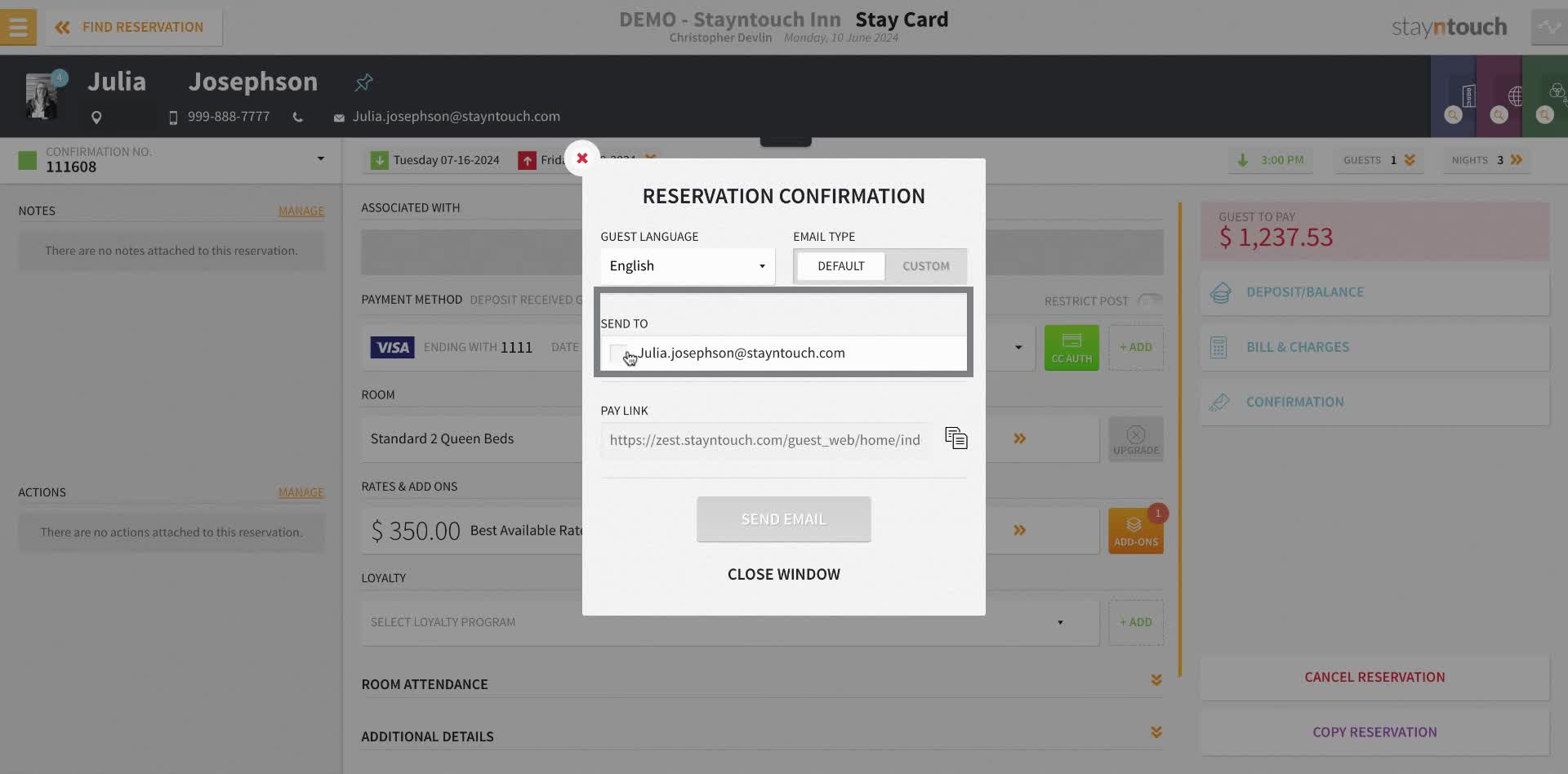Viewport: 1568px width, 774px height.
Task: Toggle the RESTRICT POST switch
Action: click(1150, 300)
